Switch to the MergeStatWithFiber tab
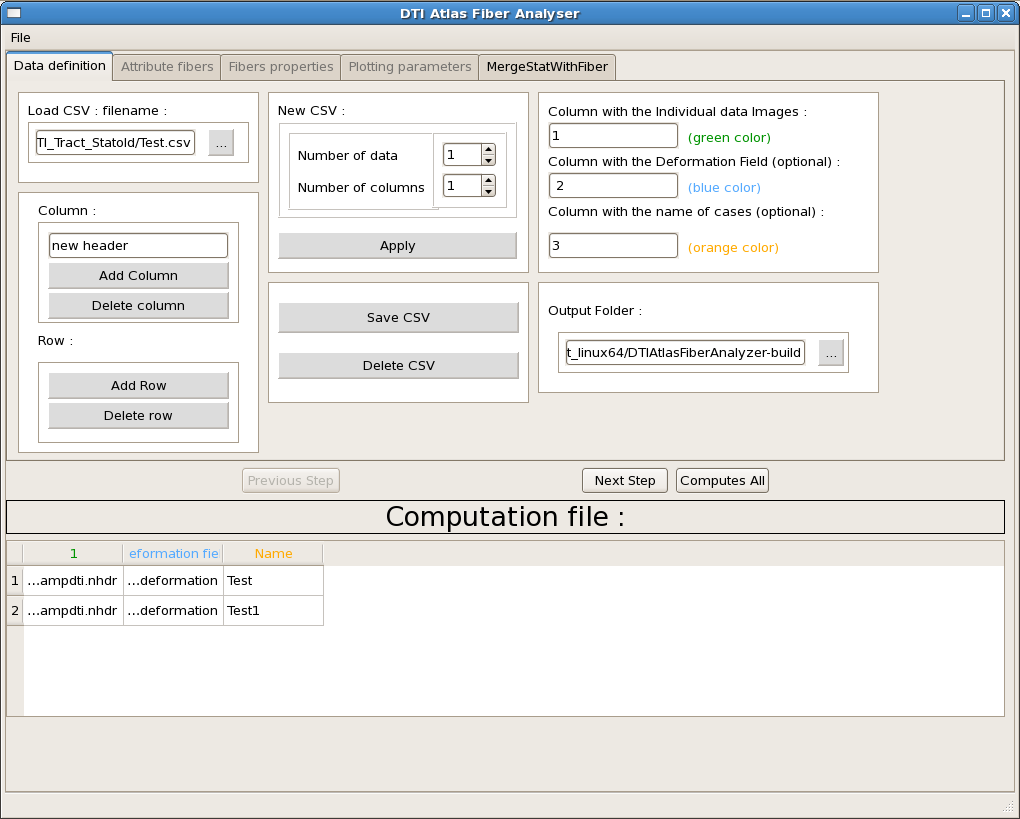Image resolution: width=1020 pixels, height=819 pixels. tap(546, 67)
